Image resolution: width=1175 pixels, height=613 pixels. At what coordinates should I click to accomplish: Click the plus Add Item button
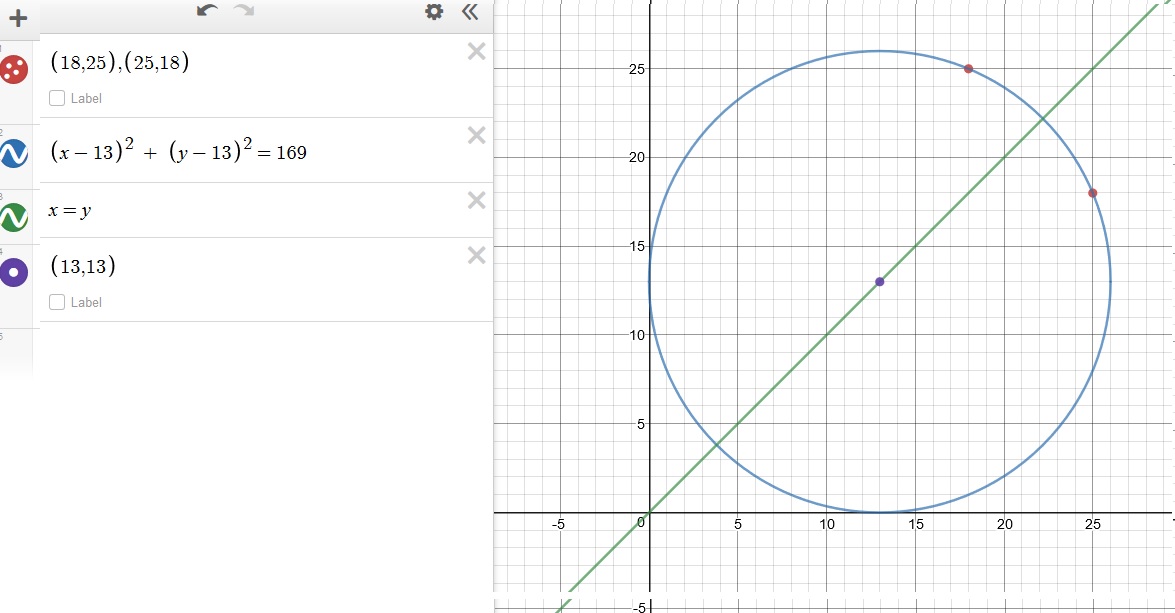click(x=17, y=17)
